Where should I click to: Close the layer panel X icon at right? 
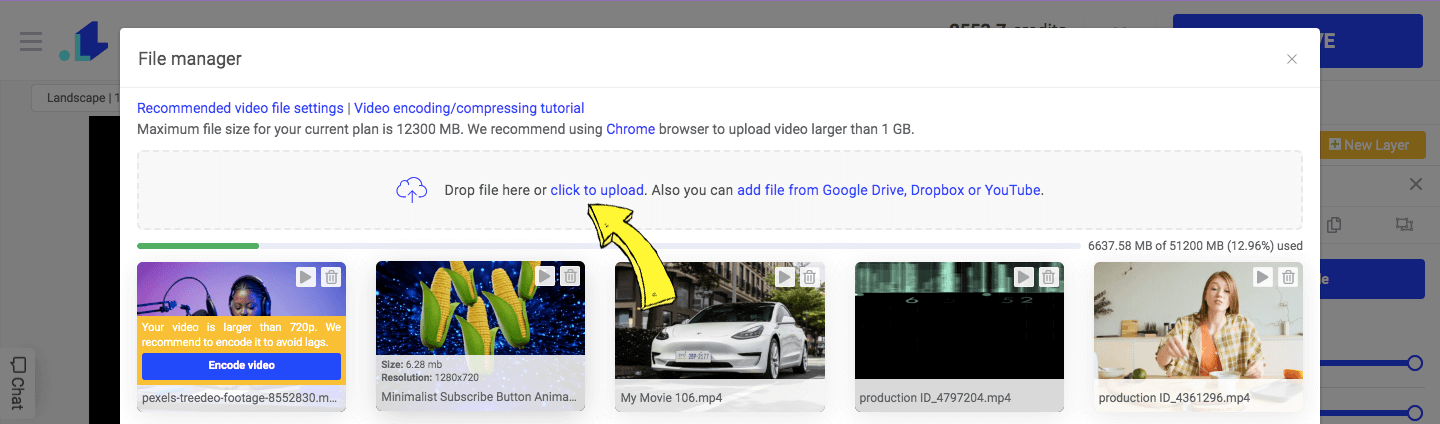coord(1415,184)
